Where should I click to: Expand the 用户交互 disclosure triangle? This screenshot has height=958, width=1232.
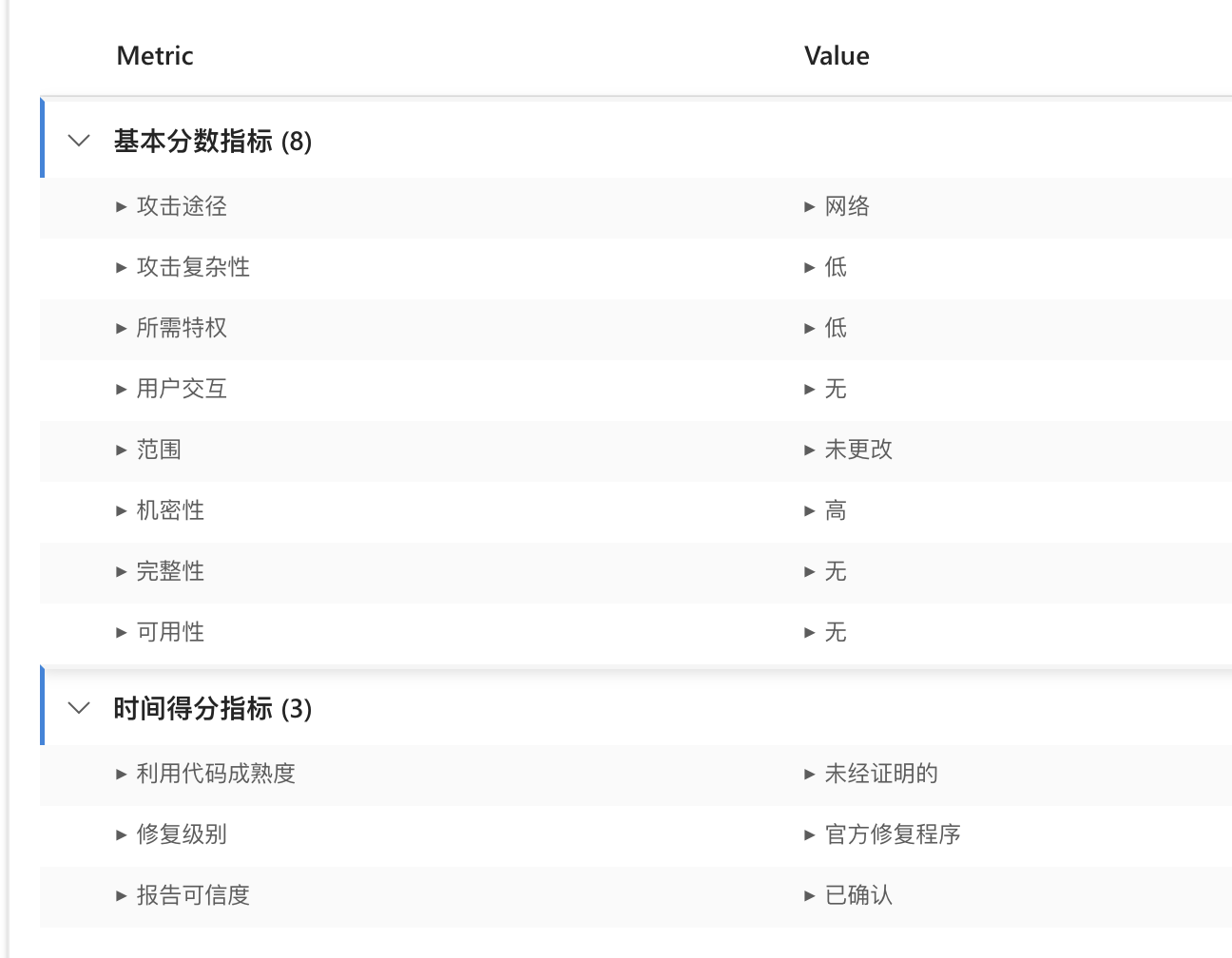121,389
